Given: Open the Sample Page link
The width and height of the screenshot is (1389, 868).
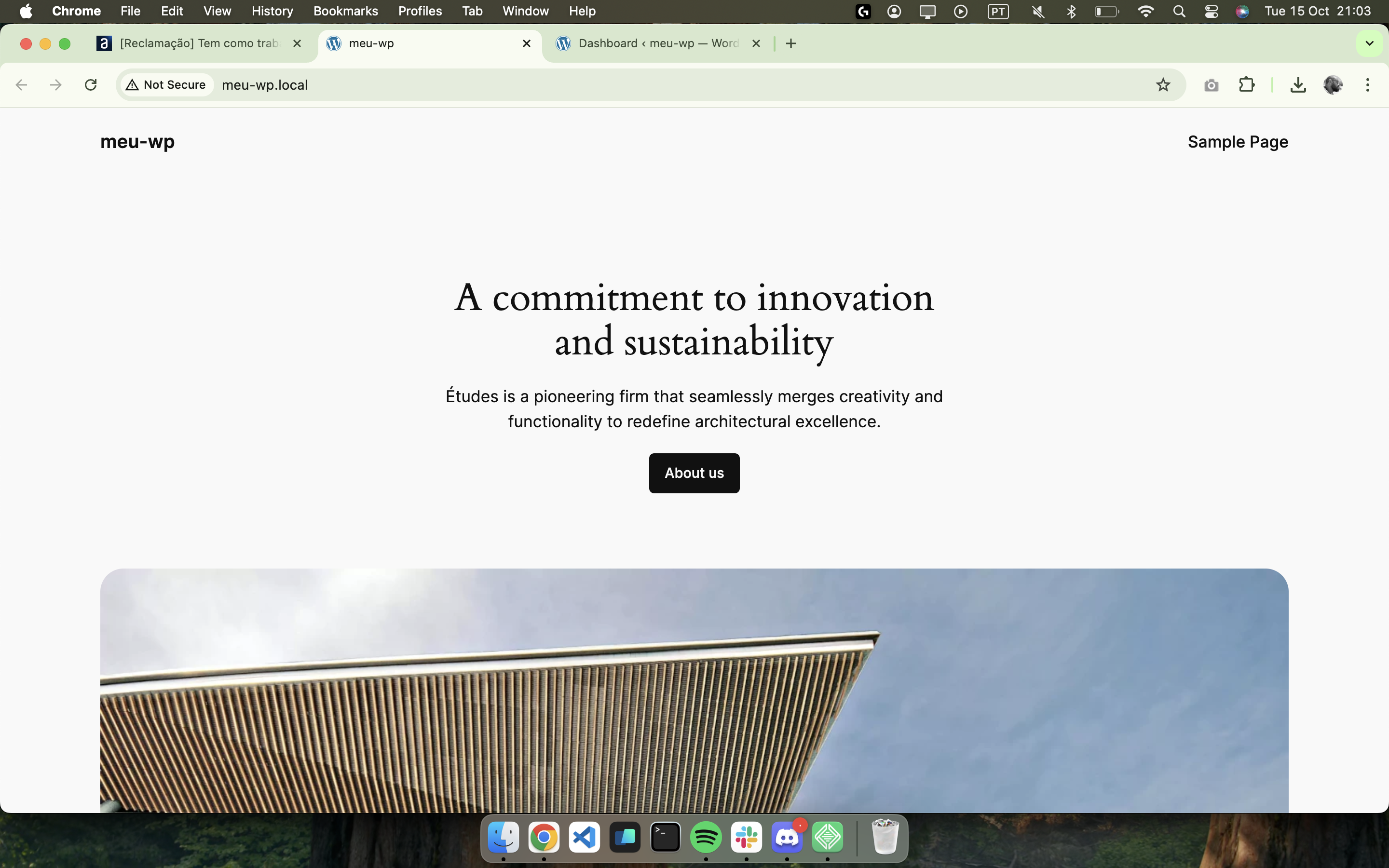Looking at the screenshot, I should tap(1238, 142).
